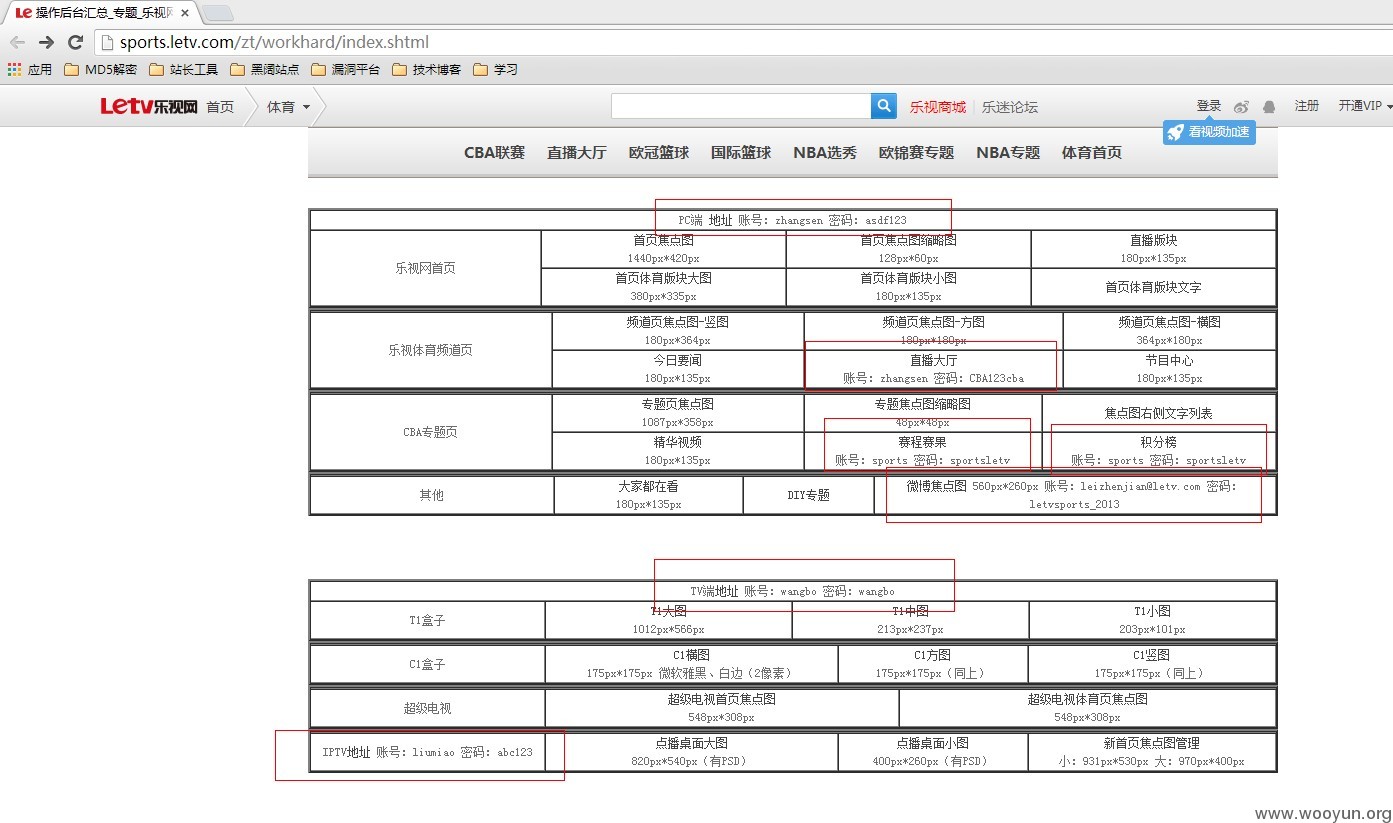Open the 国际篮球 nav item
1393x823 pixels.
click(741, 152)
